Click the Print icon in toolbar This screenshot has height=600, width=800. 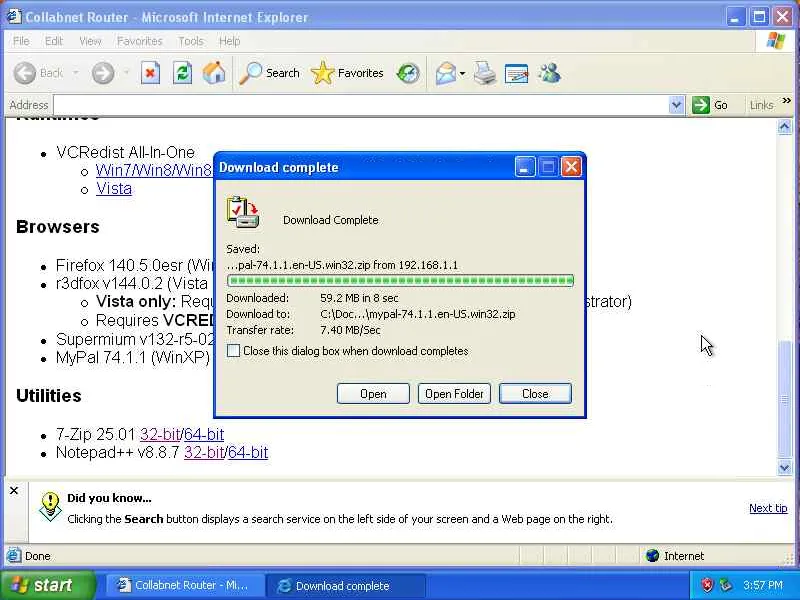484,73
